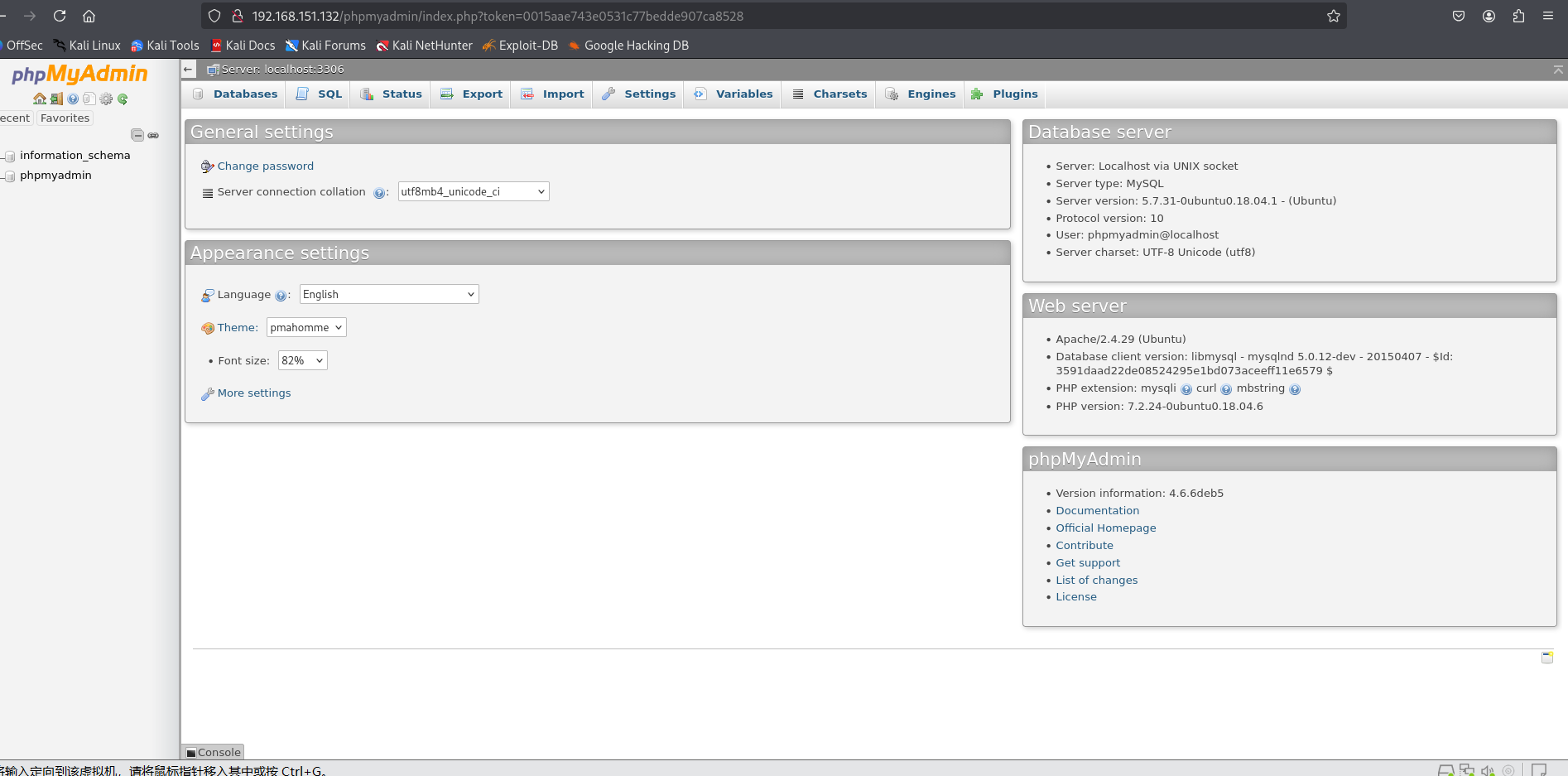Reload the browser page
The image size is (1568, 776).
click(x=60, y=16)
